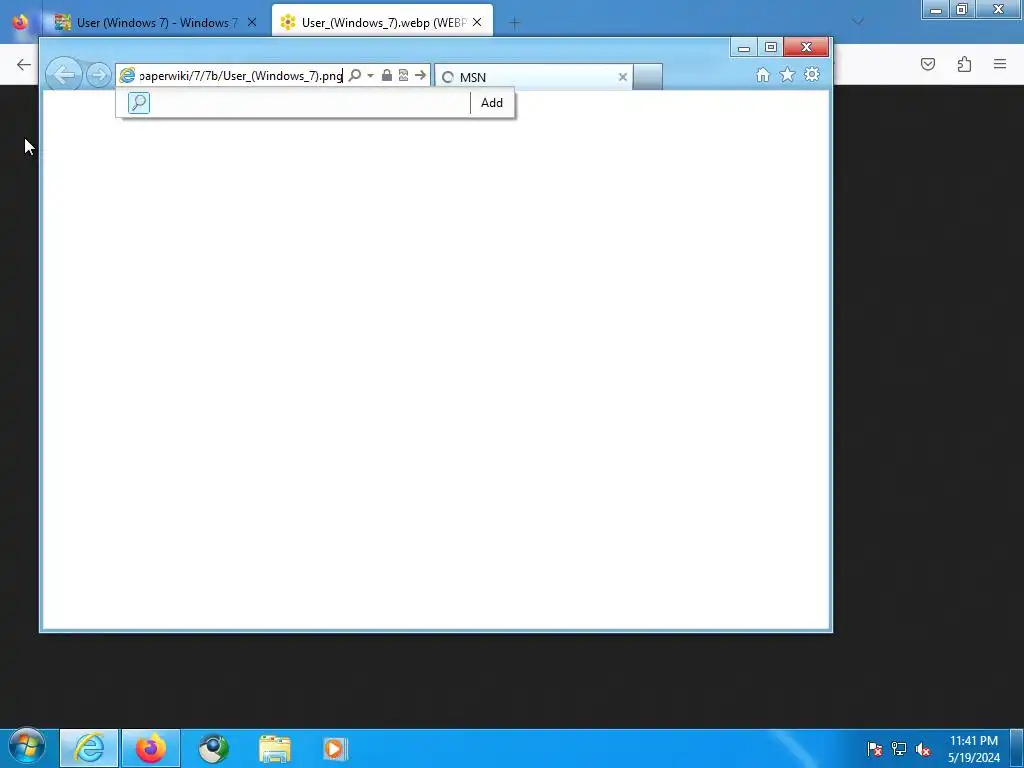1024x768 pixels.
Task: Open Firefox extensions puzzle icon
Action: pos(965,64)
